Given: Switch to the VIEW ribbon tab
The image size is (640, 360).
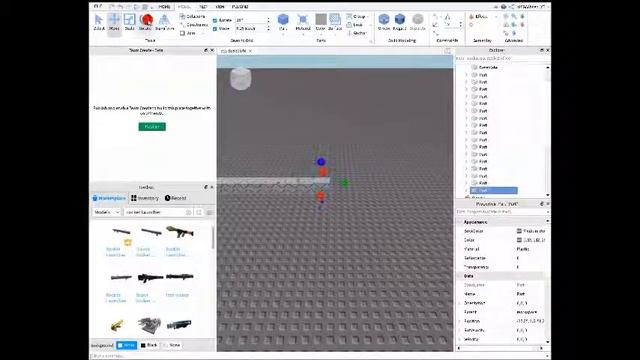Looking at the screenshot, I should [x=220, y=7].
